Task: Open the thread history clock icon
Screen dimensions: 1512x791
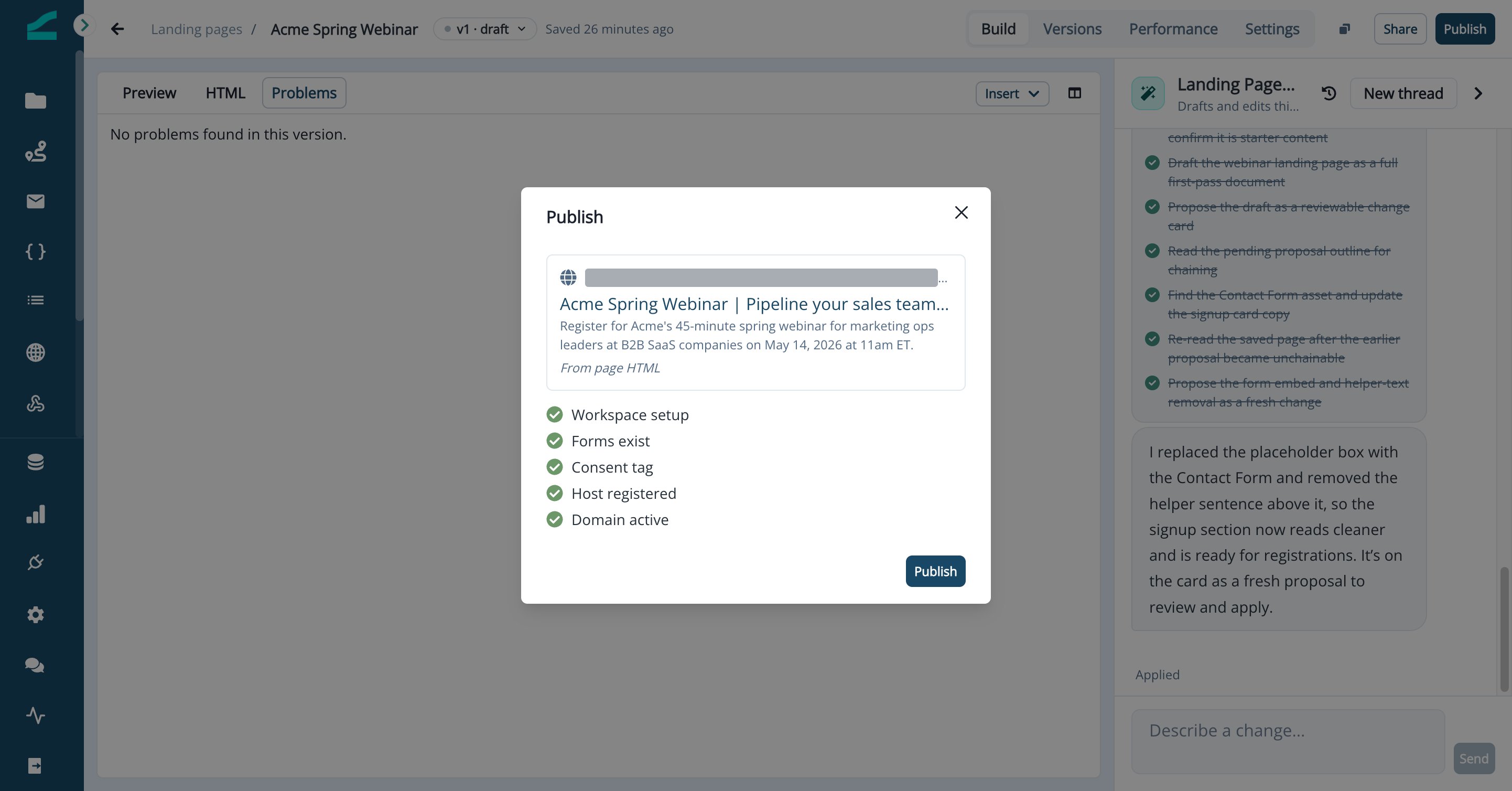Action: click(1329, 93)
